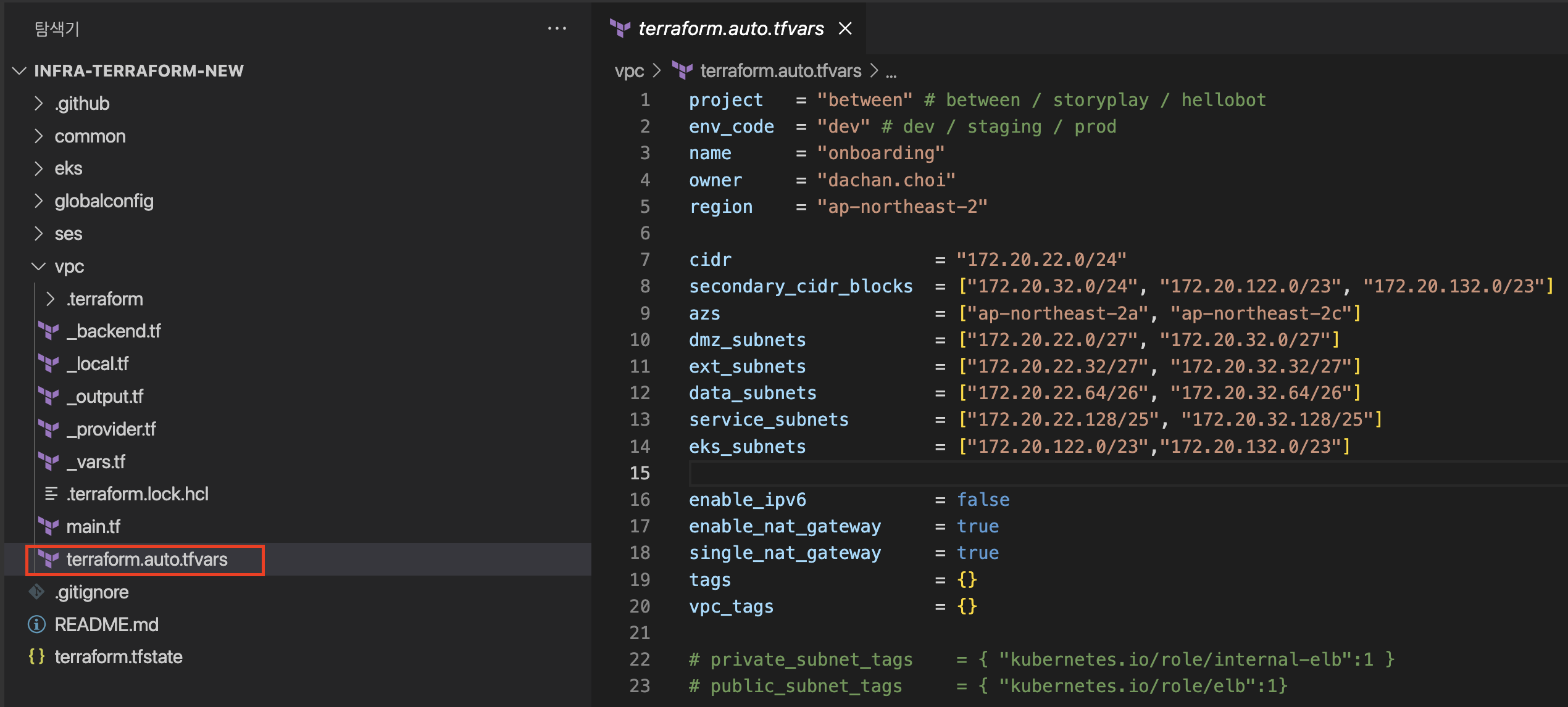Click the Terraform icon beside _provider.tf
1568x707 pixels.
[49, 429]
